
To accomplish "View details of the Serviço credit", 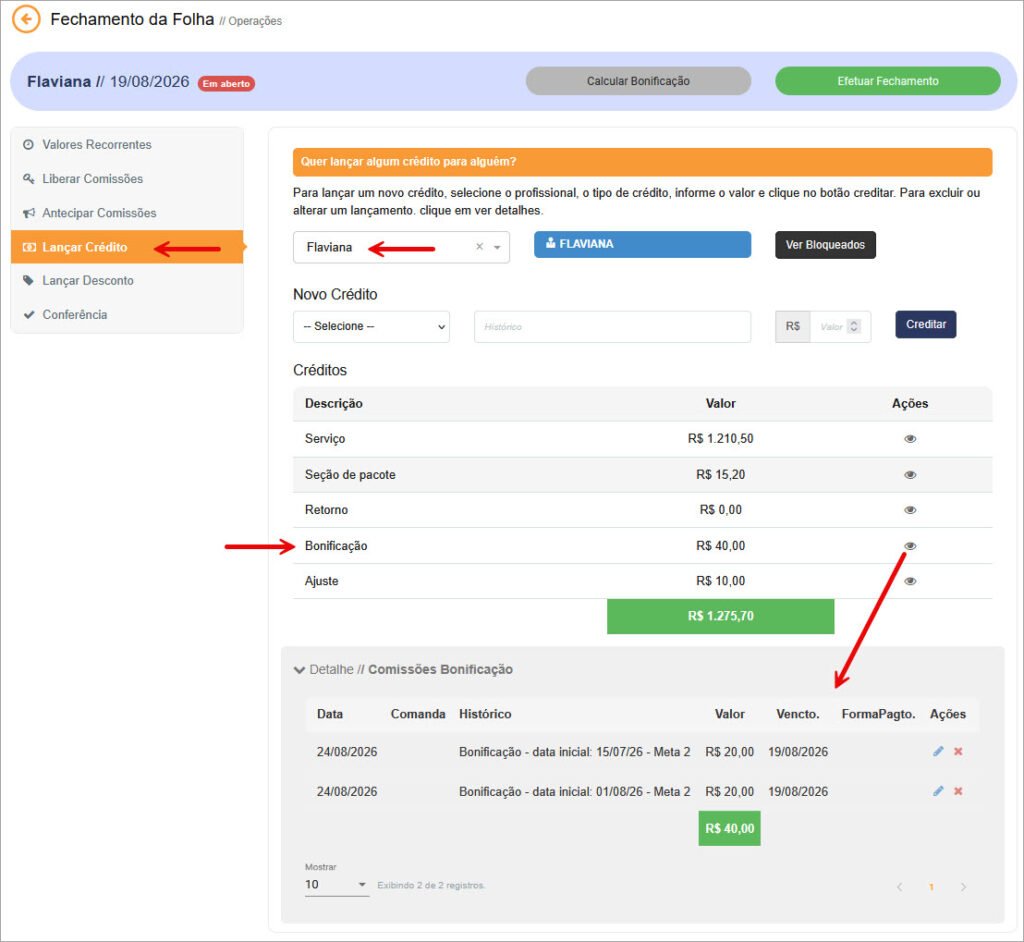I will [x=910, y=439].
